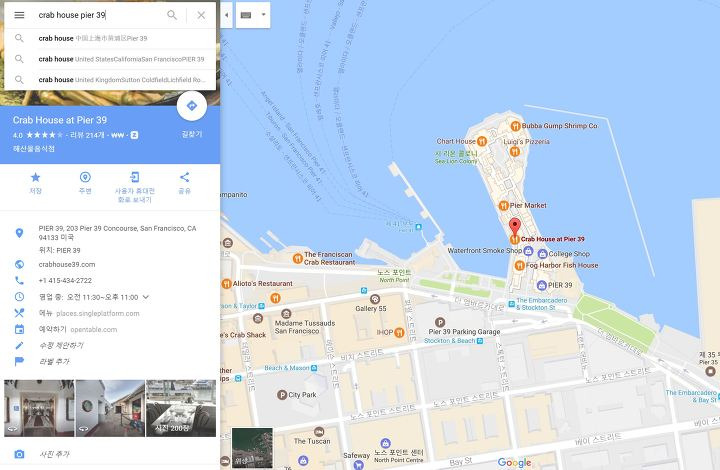Click the search magnifier icon

[x=172, y=15]
